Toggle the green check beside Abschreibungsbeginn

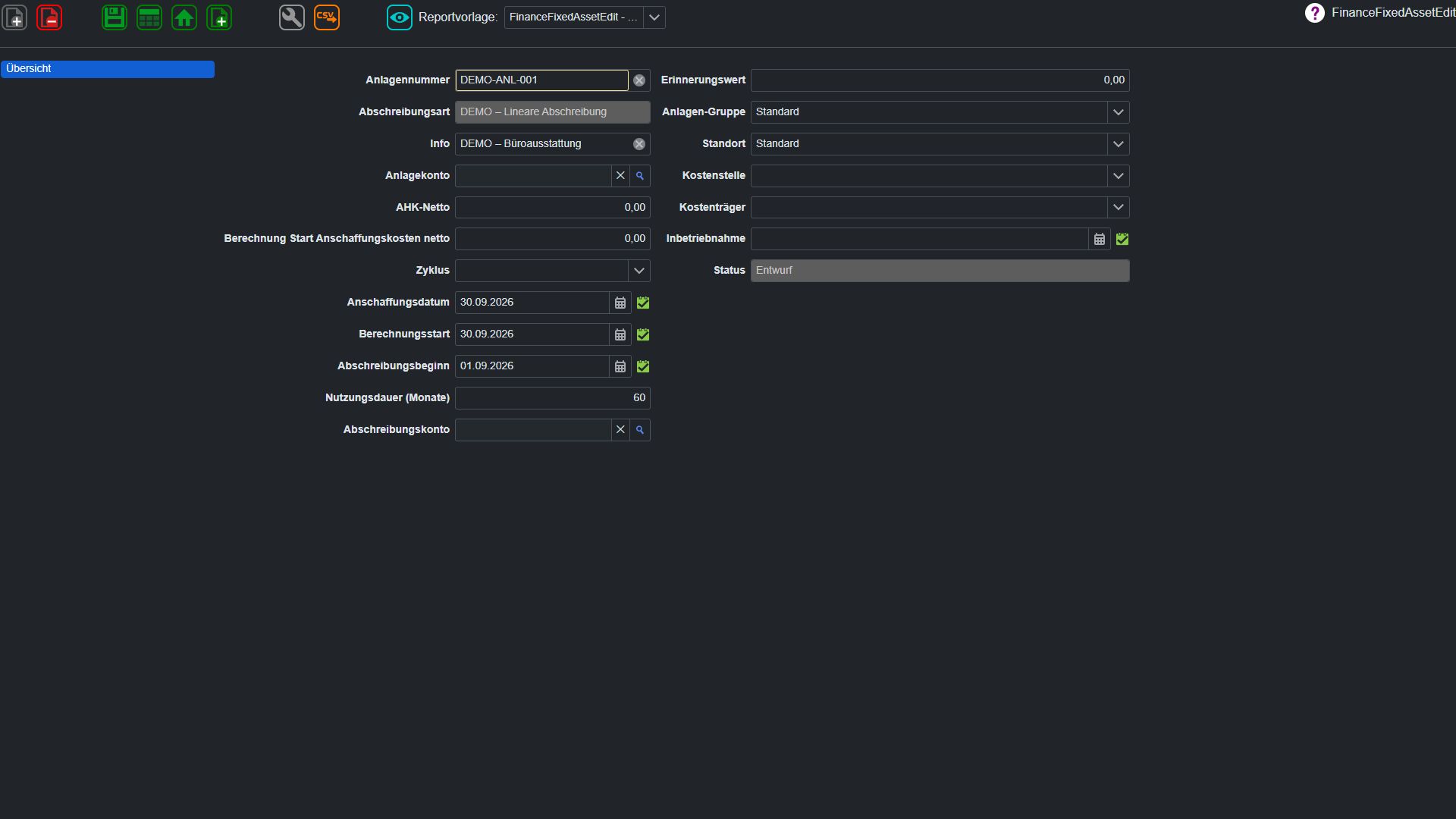[x=643, y=366]
